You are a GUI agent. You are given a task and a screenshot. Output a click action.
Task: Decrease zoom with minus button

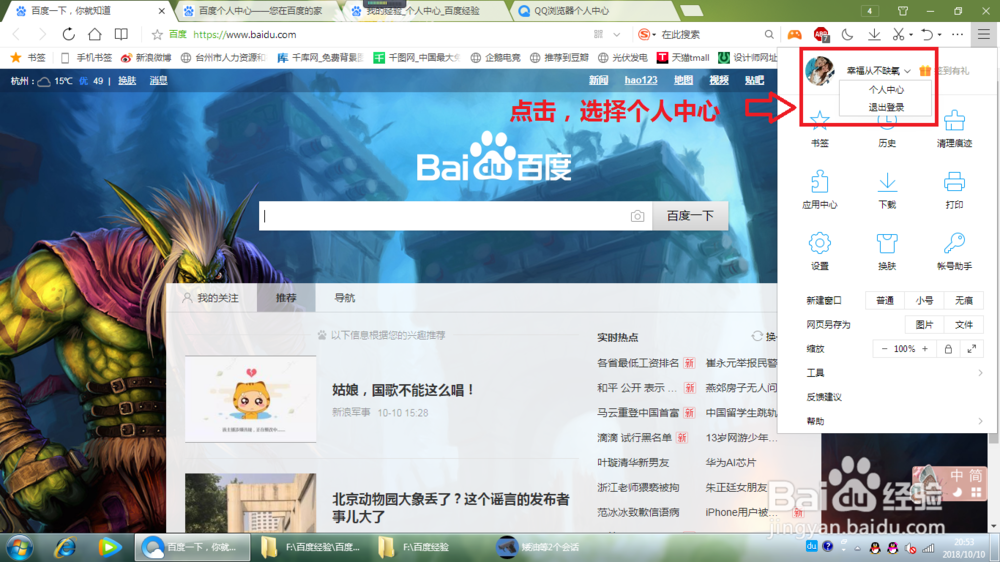click(x=884, y=349)
